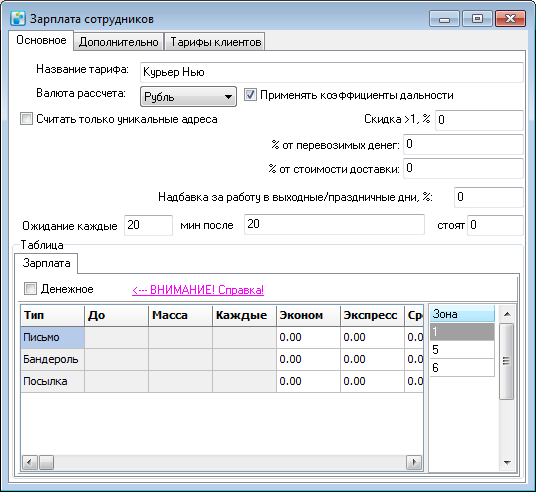Click the table's left scroll arrow
The width and height of the screenshot is (536, 492).
point(30,463)
